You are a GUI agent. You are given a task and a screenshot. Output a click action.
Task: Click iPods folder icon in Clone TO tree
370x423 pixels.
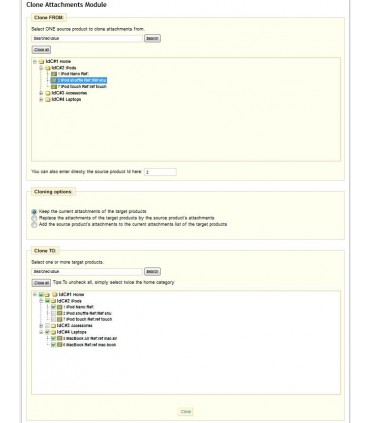53,301
